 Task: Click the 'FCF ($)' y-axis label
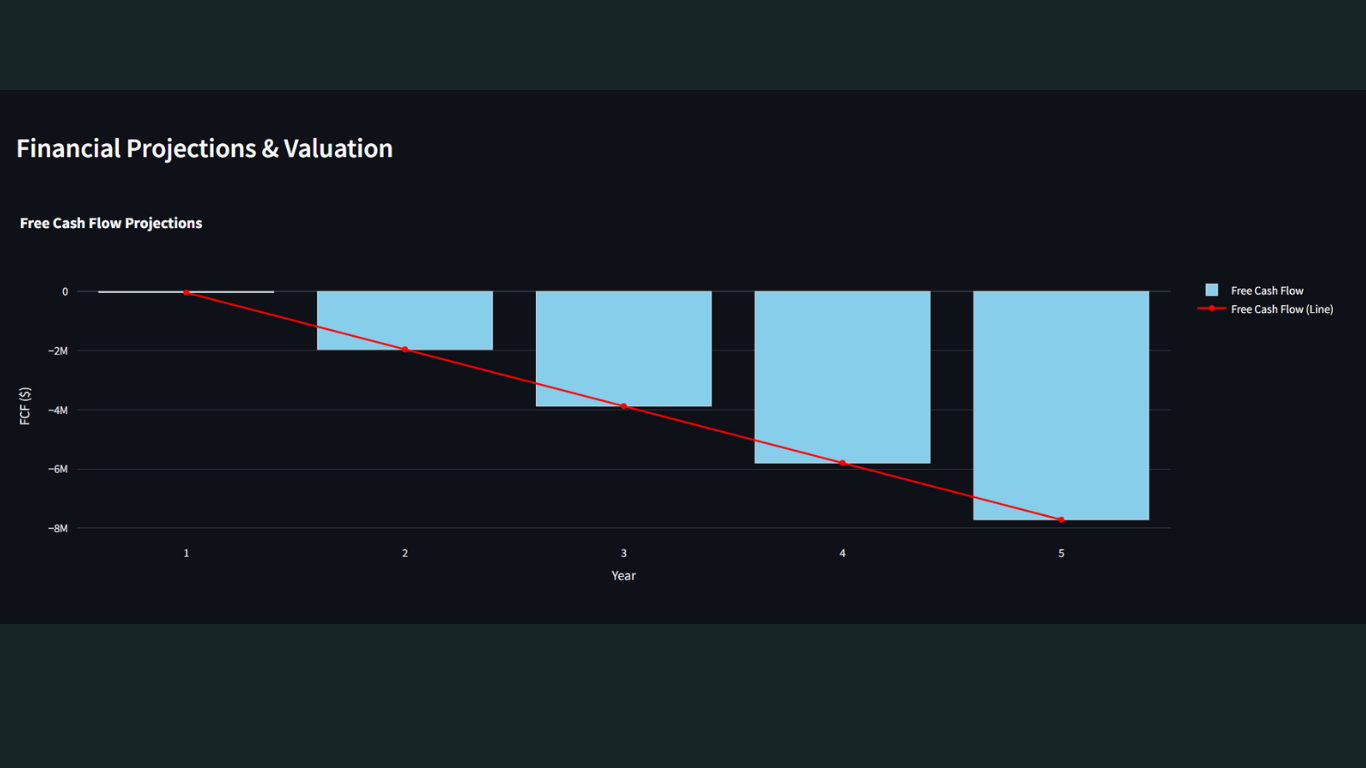(x=26, y=405)
